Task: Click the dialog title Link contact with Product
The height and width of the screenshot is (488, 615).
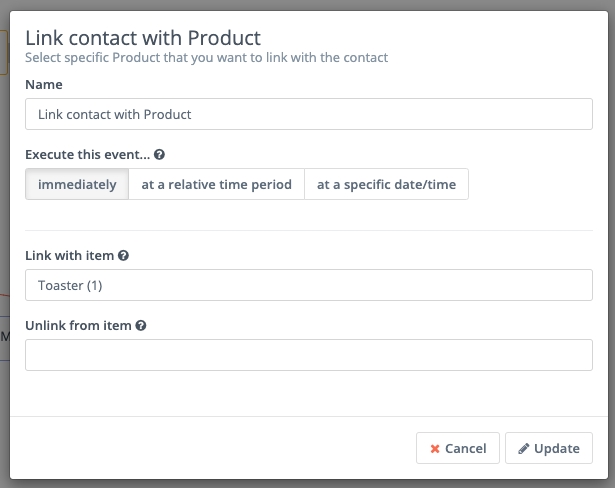Action: (143, 38)
